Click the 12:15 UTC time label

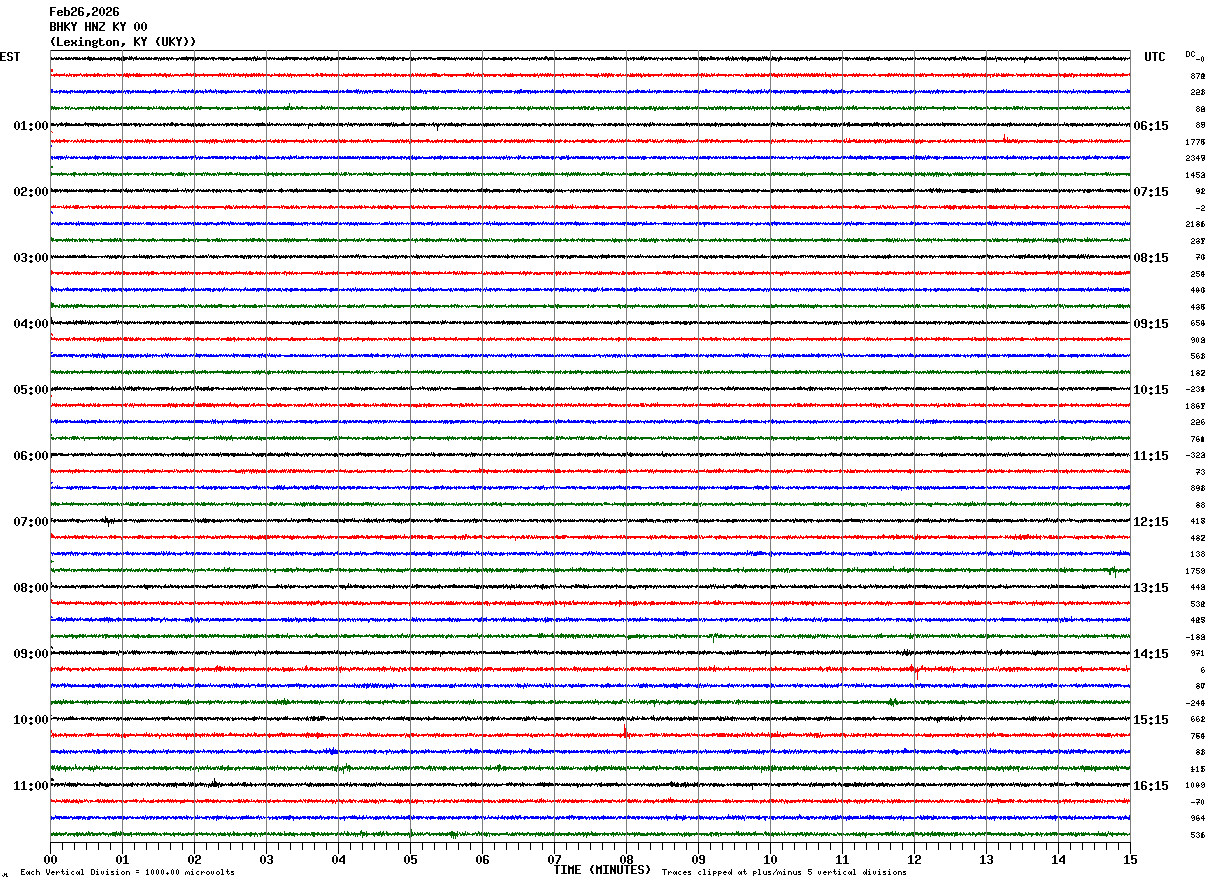1150,522
